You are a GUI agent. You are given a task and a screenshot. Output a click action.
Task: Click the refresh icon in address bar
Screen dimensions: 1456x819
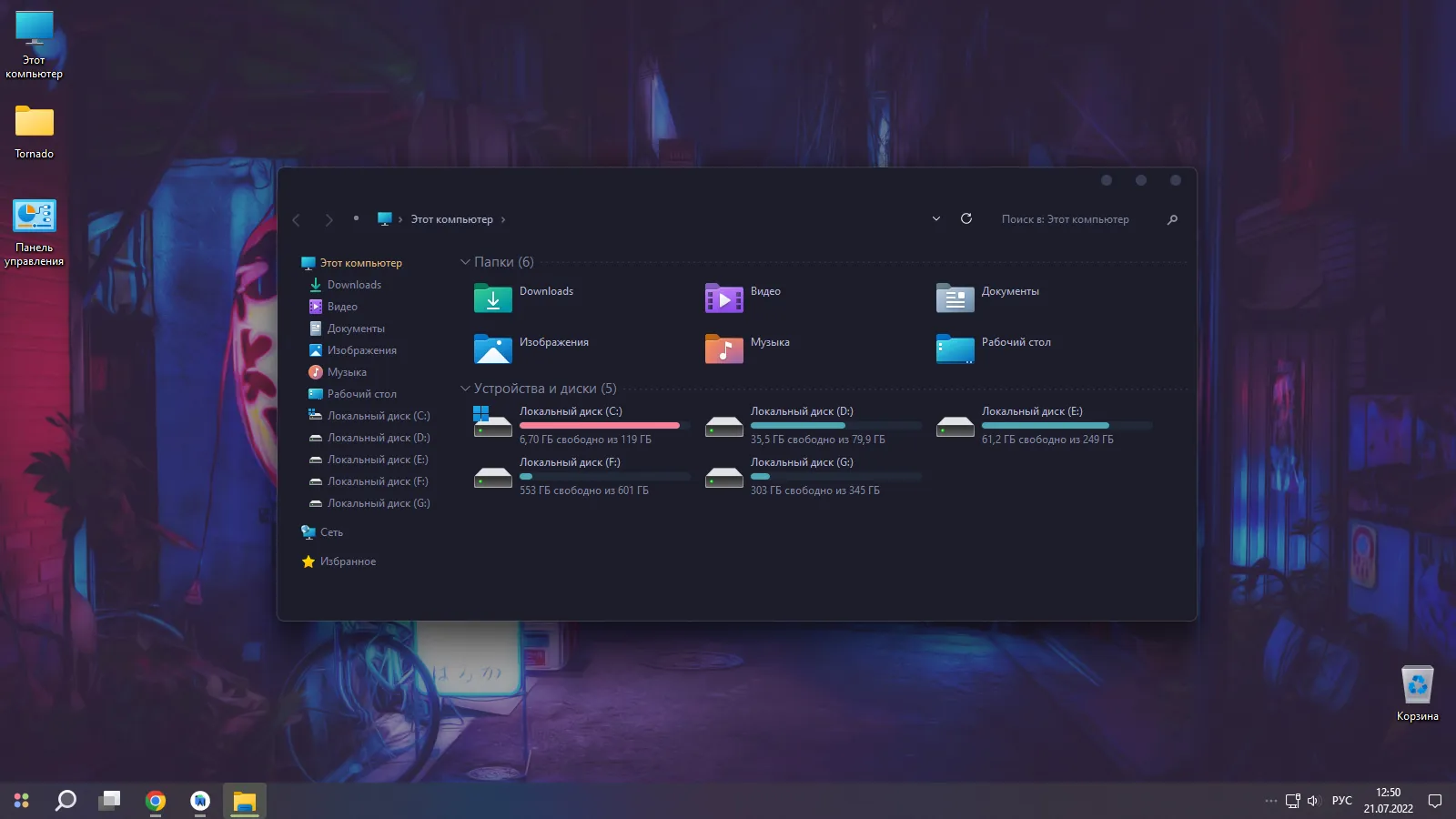[966, 218]
